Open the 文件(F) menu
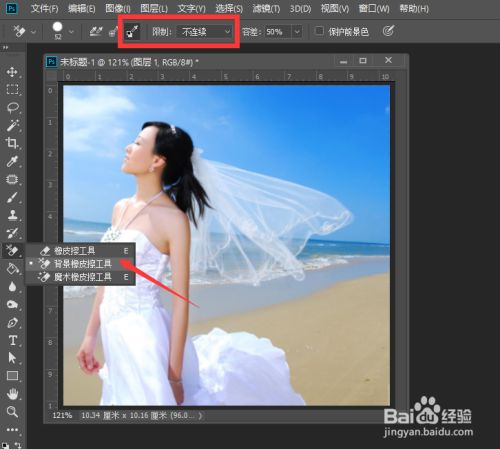500x449 pixels. coord(45,8)
